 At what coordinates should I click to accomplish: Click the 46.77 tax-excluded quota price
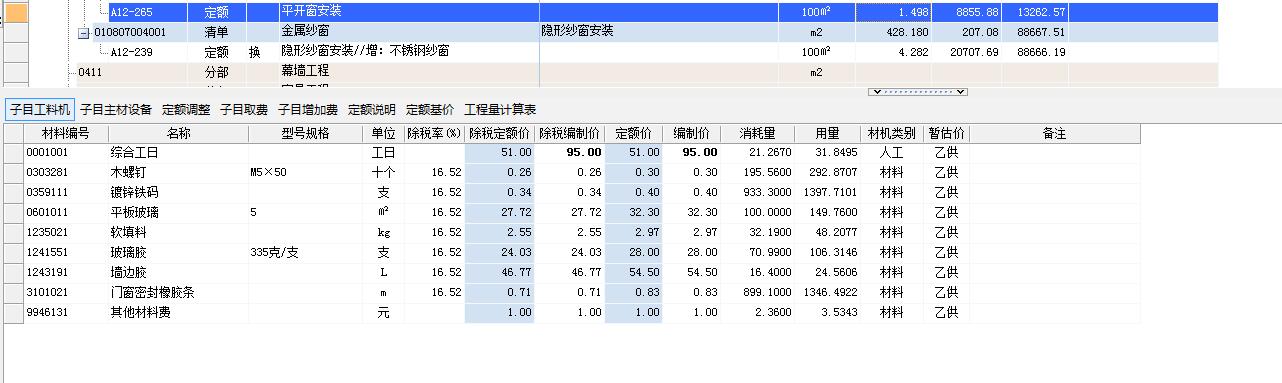[x=500, y=272]
